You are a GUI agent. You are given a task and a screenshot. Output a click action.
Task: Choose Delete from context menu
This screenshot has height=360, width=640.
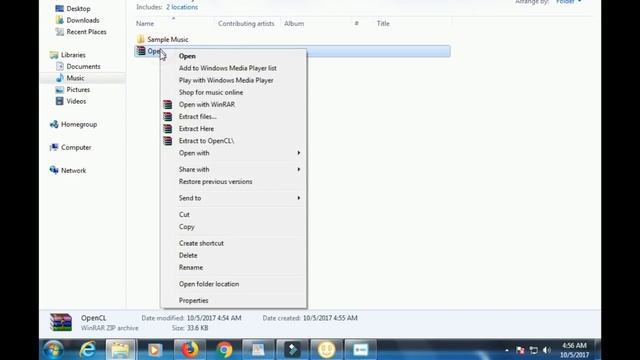(188, 256)
